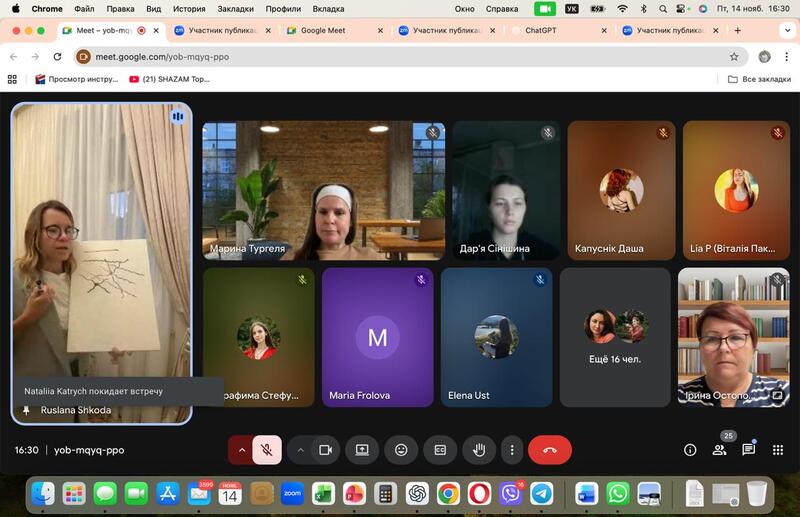Open Telegram from the Dock

point(541,493)
